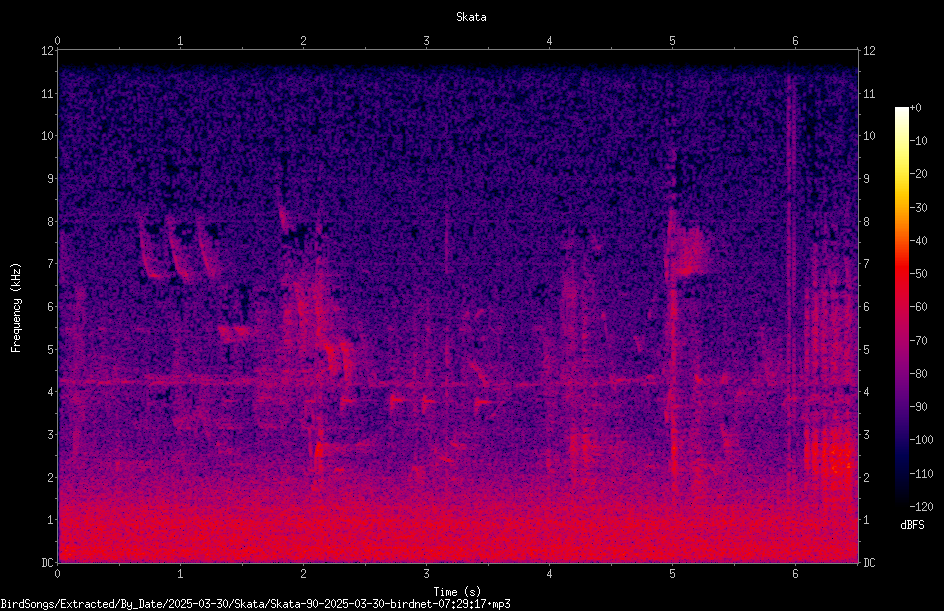Click the '5' tick label on bottom time axis
This screenshot has height=611, width=944.
click(x=672, y=574)
